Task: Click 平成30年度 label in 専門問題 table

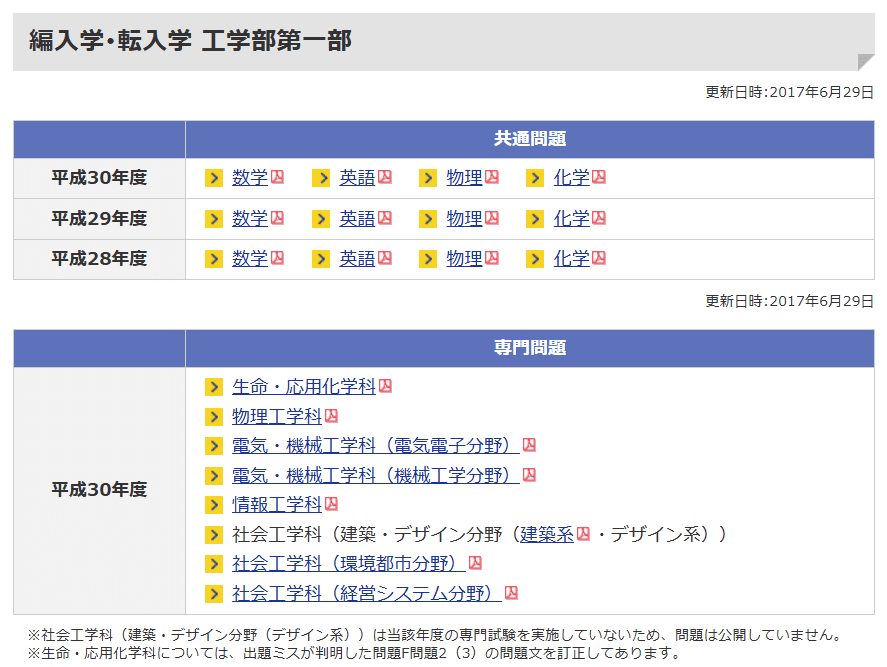Action: coord(100,490)
